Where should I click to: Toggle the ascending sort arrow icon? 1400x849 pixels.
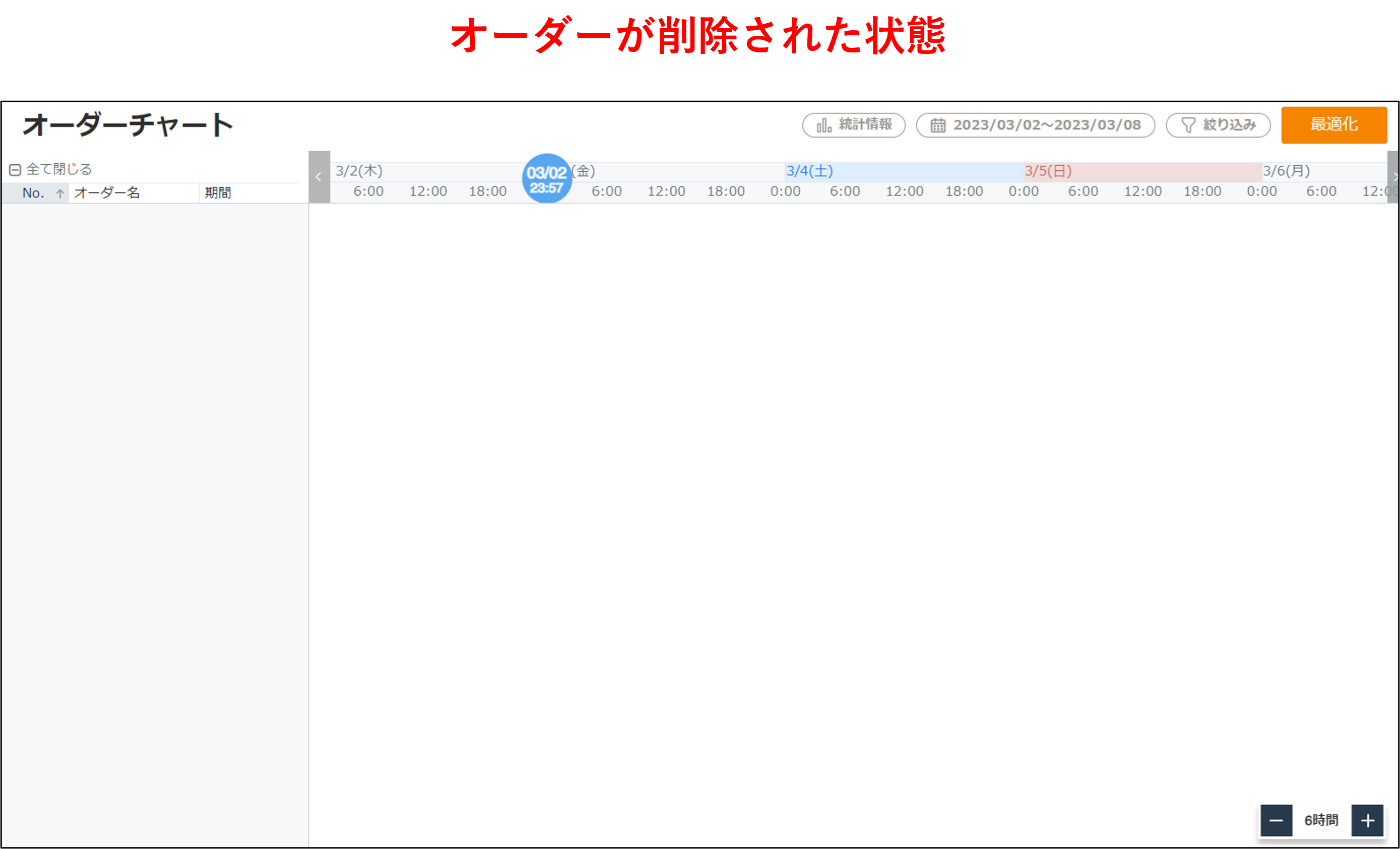(60, 193)
